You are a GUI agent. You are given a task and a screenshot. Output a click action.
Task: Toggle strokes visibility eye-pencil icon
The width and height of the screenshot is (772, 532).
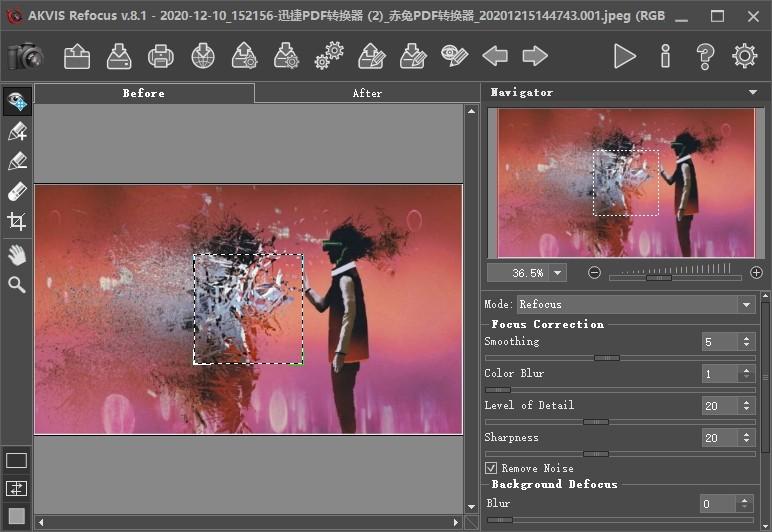pos(454,56)
